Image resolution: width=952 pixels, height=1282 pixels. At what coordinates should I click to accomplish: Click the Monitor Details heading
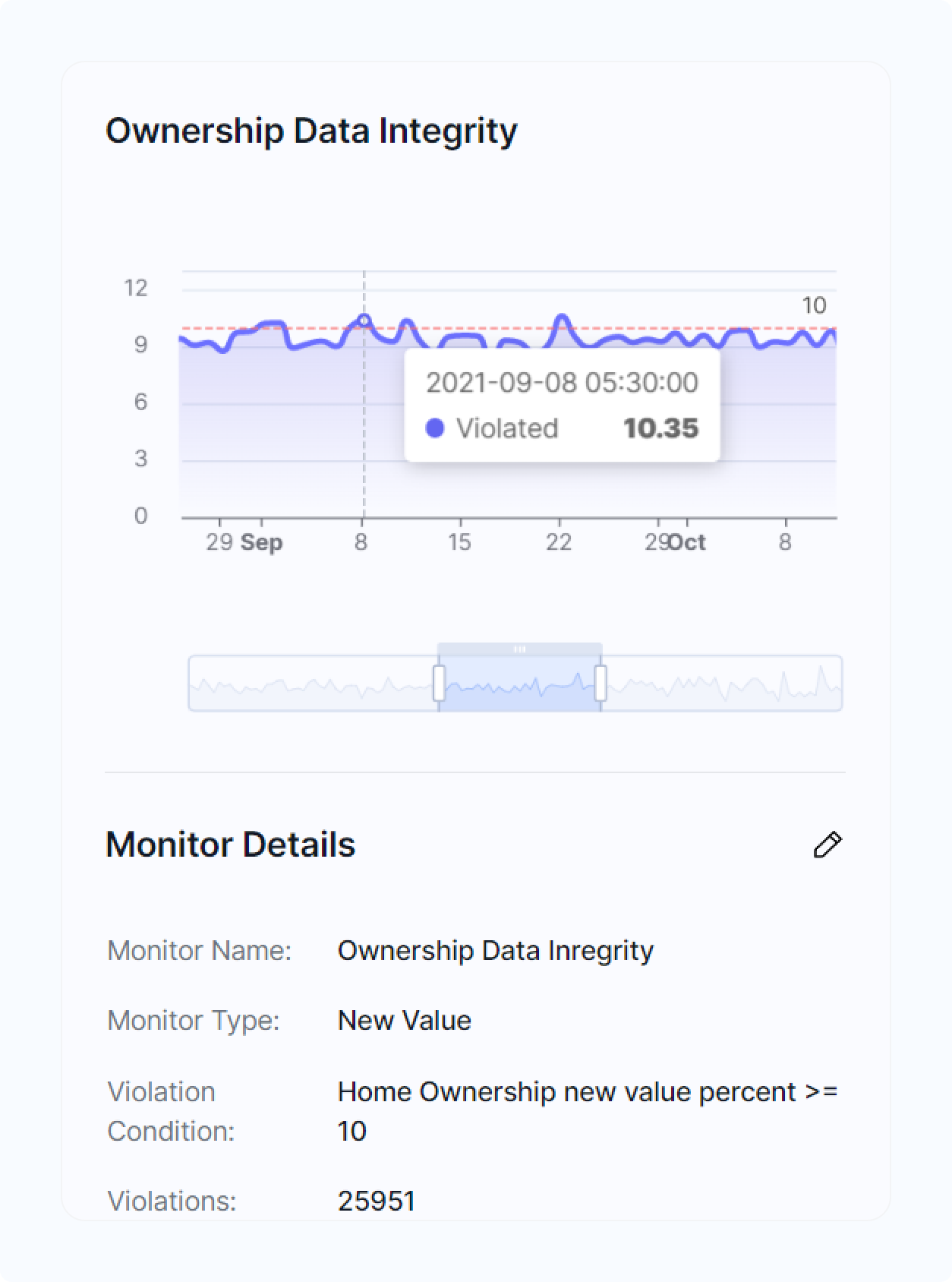(230, 845)
